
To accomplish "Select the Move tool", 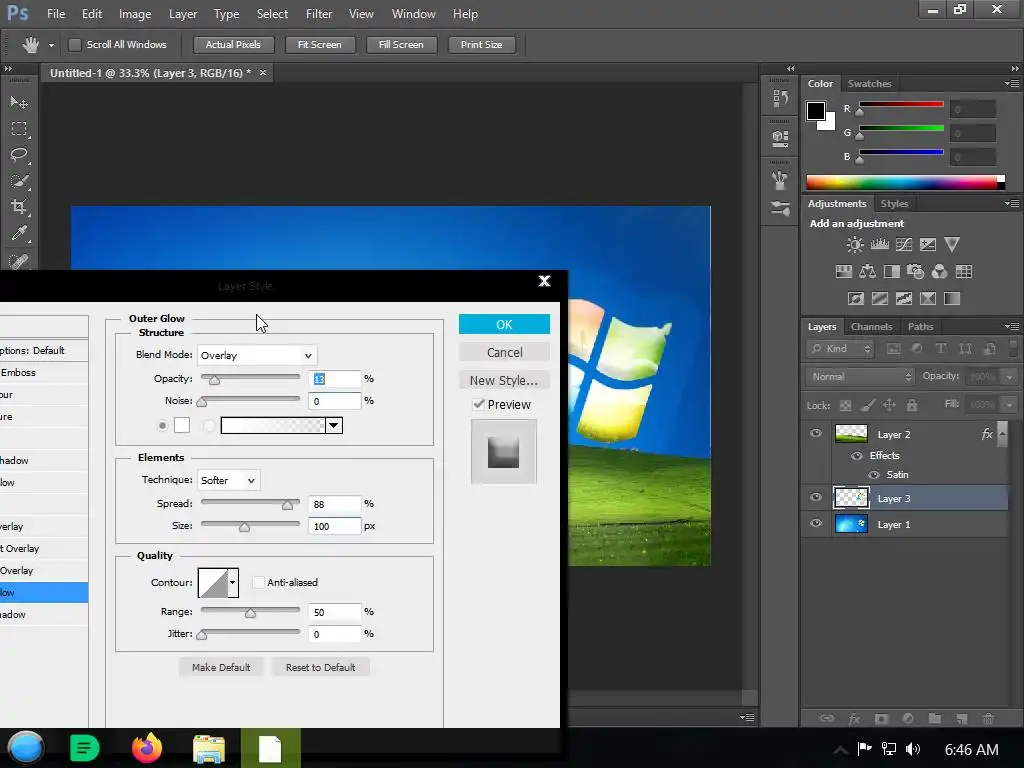I will coord(19,103).
